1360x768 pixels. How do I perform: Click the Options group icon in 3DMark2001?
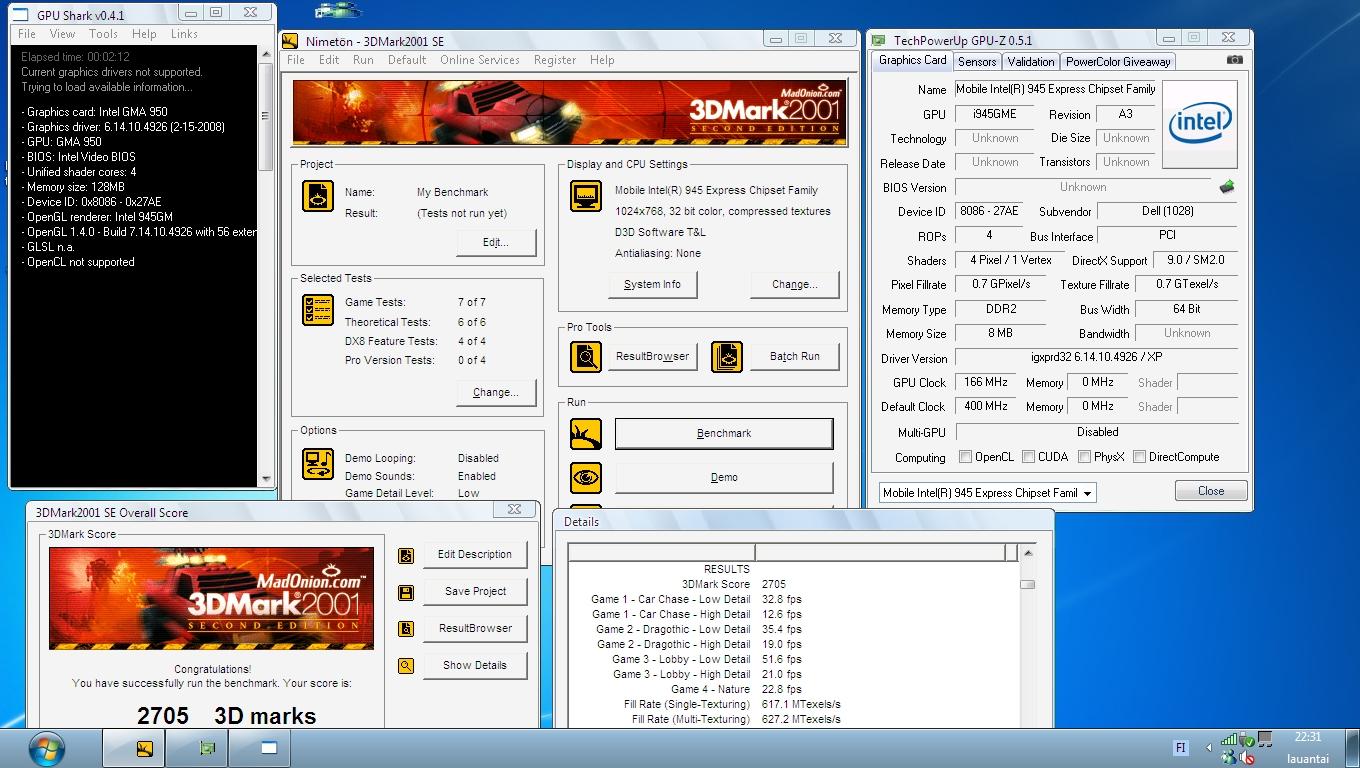[x=318, y=464]
